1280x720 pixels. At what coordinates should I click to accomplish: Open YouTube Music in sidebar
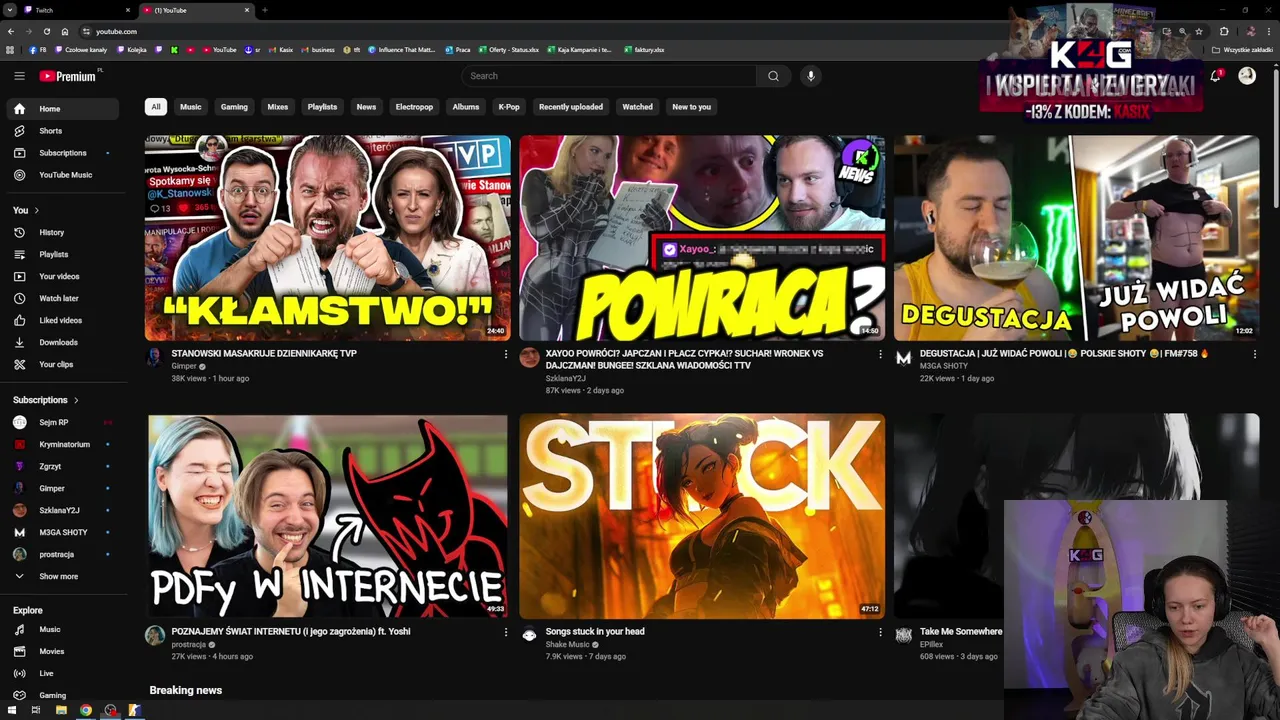pos(63,175)
